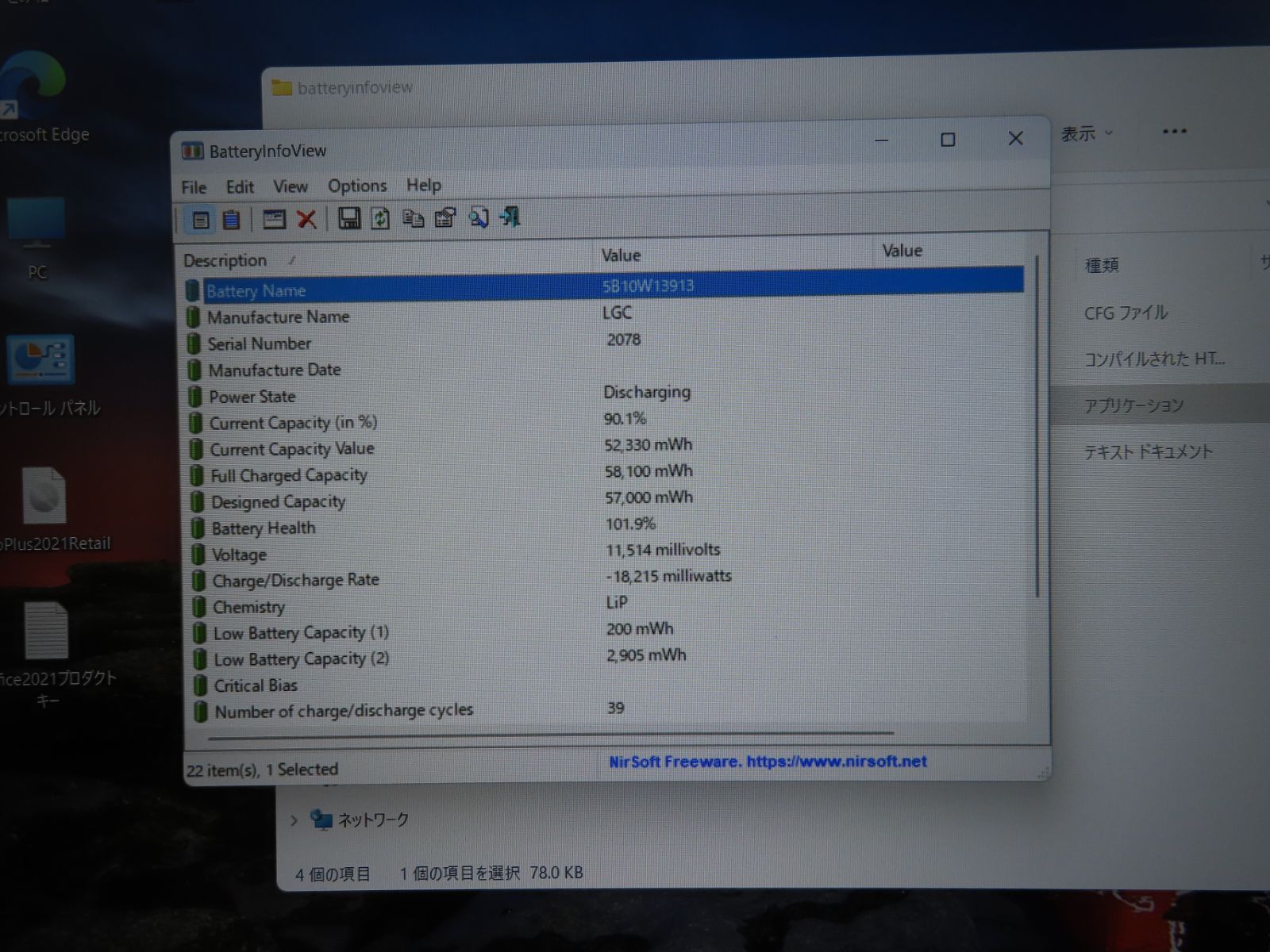Select the Power State row
1270x952 pixels.
[605, 393]
